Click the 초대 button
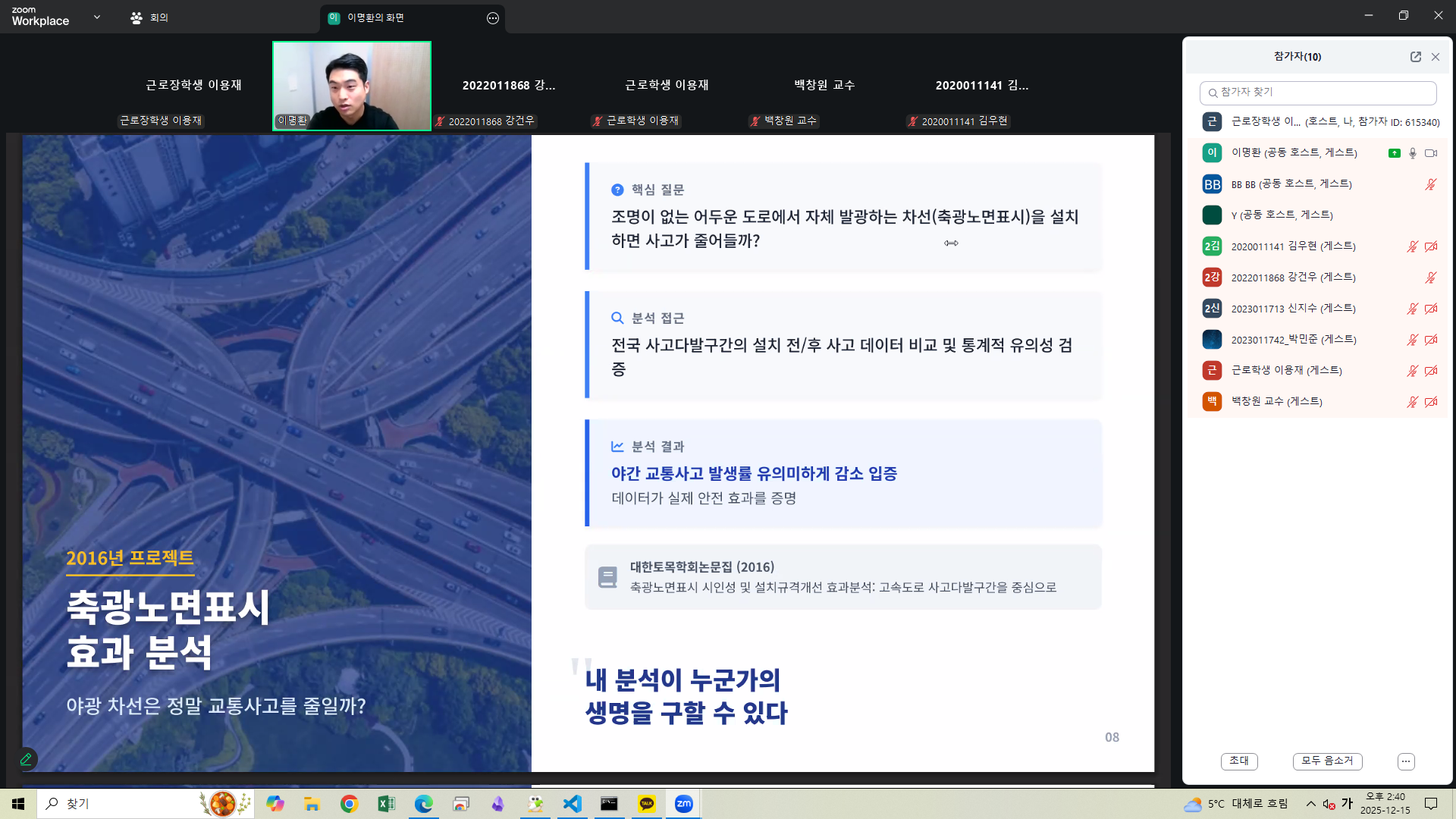Image resolution: width=1456 pixels, height=819 pixels. click(x=1238, y=761)
